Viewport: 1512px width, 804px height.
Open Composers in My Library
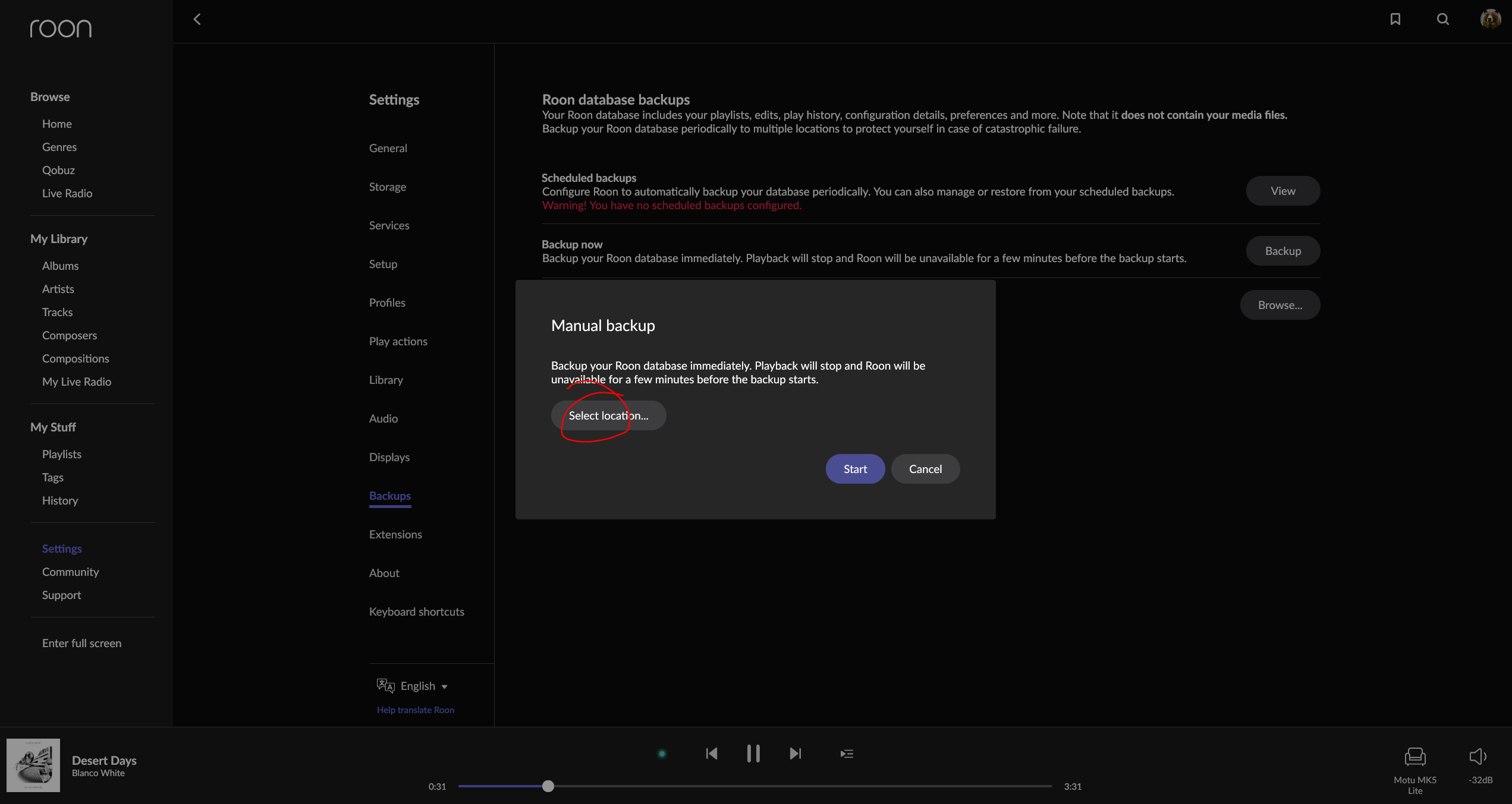pyautogui.click(x=70, y=335)
